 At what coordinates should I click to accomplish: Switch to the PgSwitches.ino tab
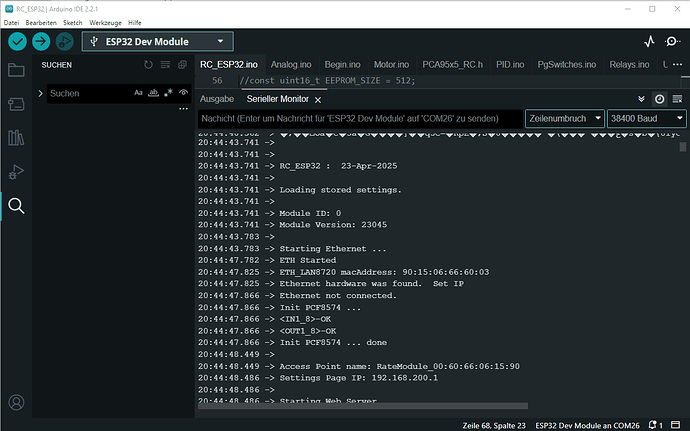click(567, 65)
